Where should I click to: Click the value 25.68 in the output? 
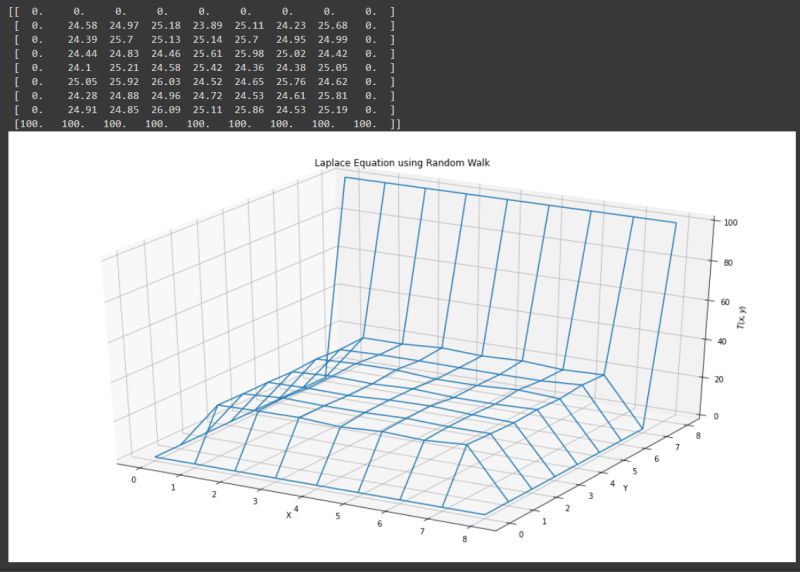[333, 26]
